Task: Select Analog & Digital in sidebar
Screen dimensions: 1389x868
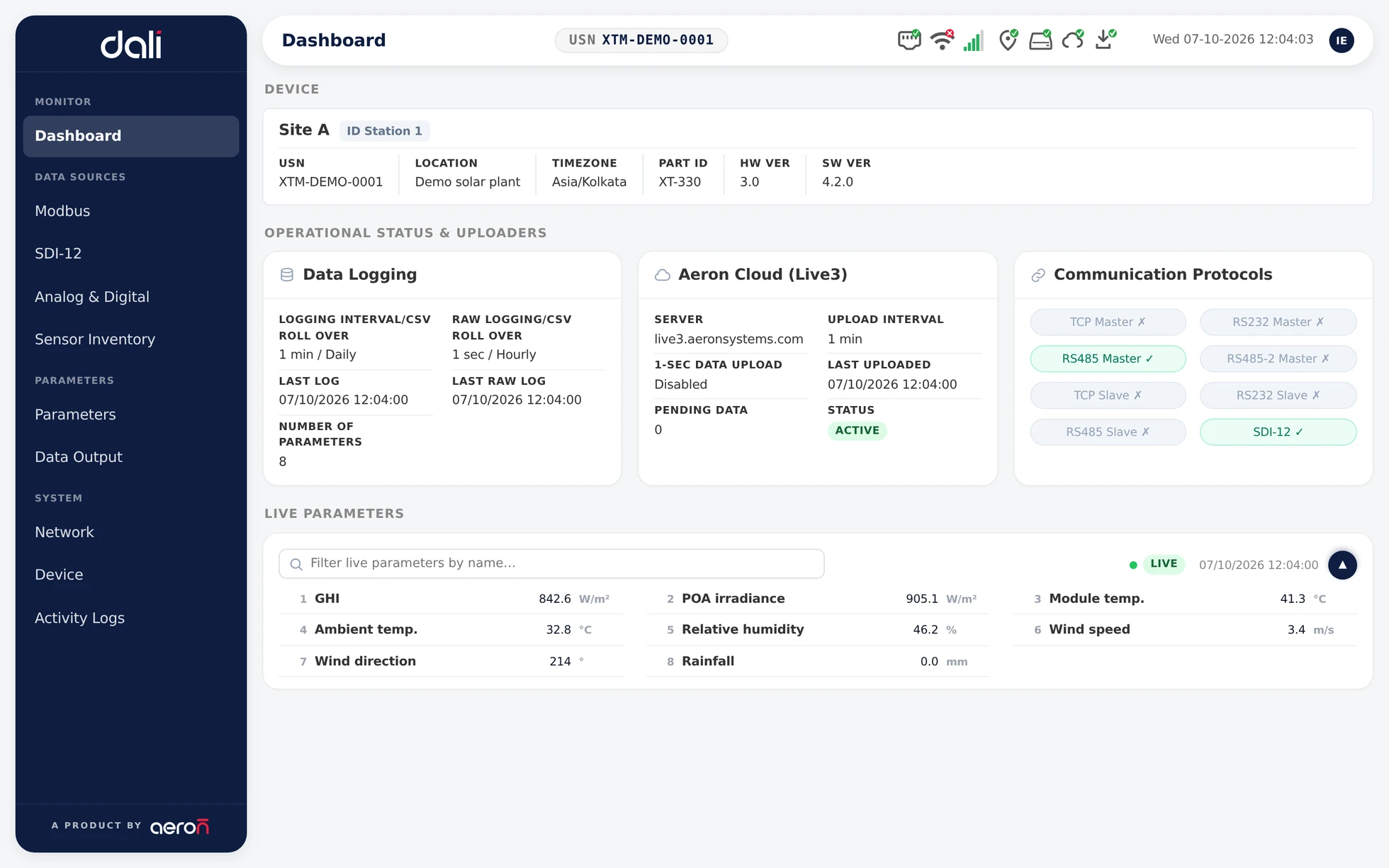Action: (131, 297)
